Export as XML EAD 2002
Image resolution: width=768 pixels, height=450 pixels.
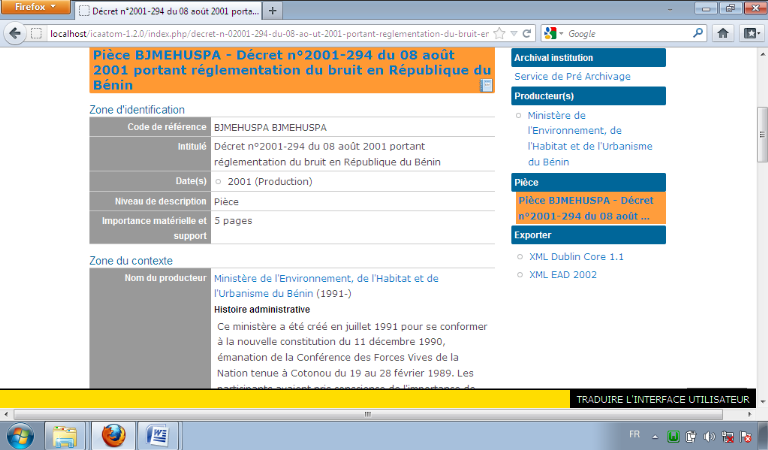563,275
